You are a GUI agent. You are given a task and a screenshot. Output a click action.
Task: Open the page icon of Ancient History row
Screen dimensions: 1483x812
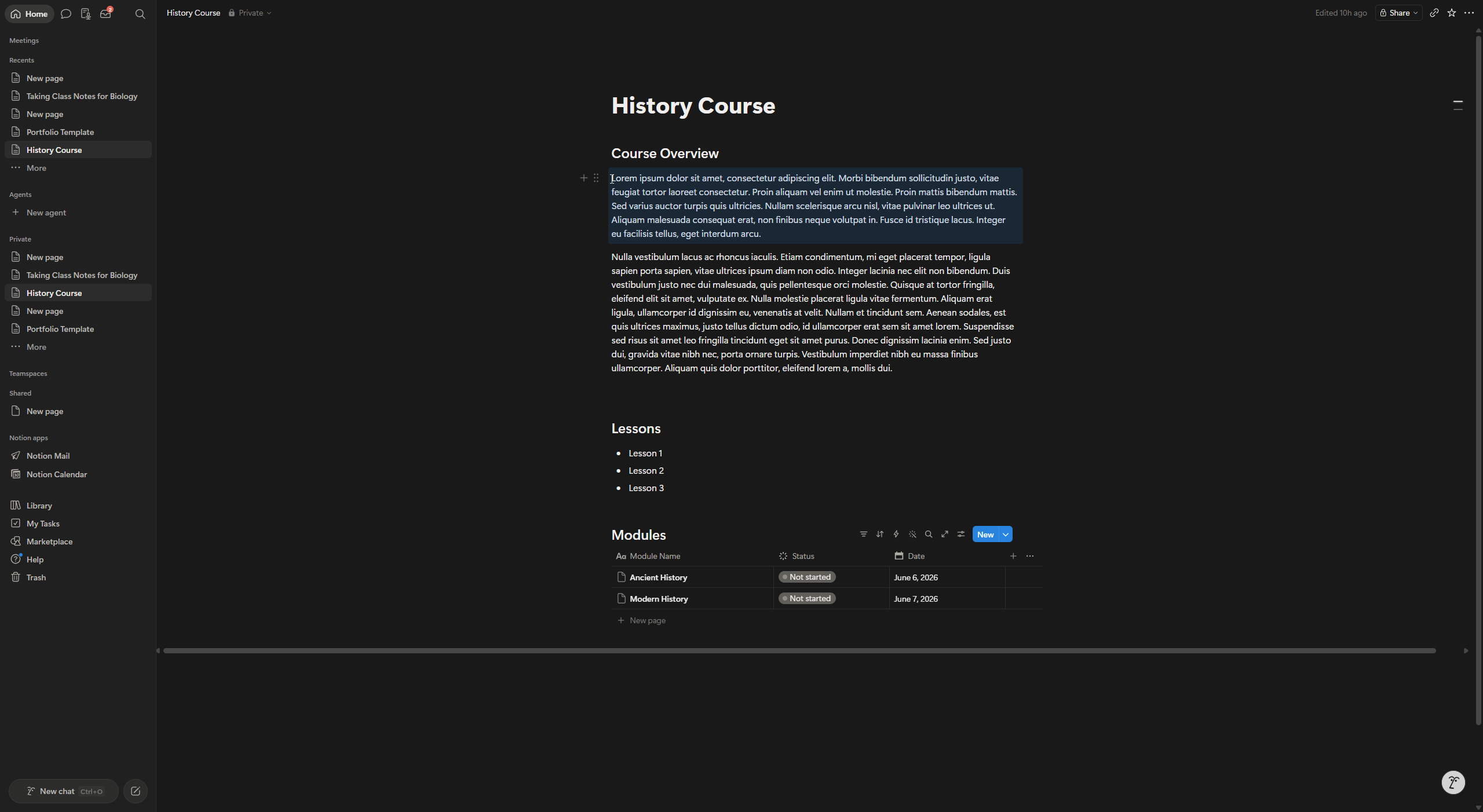pyautogui.click(x=622, y=577)
